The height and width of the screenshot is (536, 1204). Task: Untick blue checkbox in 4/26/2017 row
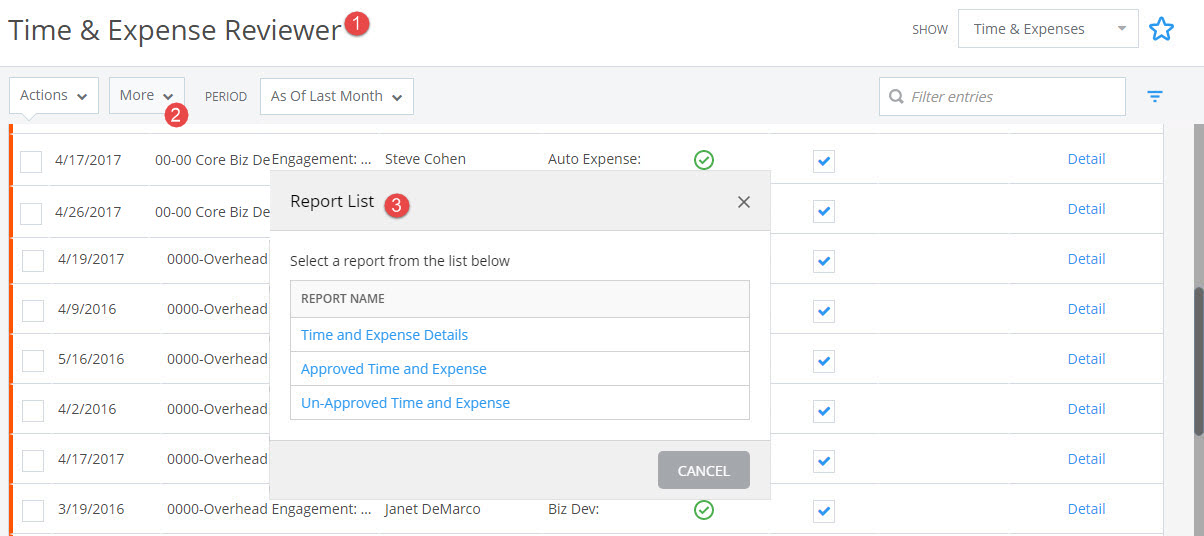824,210
